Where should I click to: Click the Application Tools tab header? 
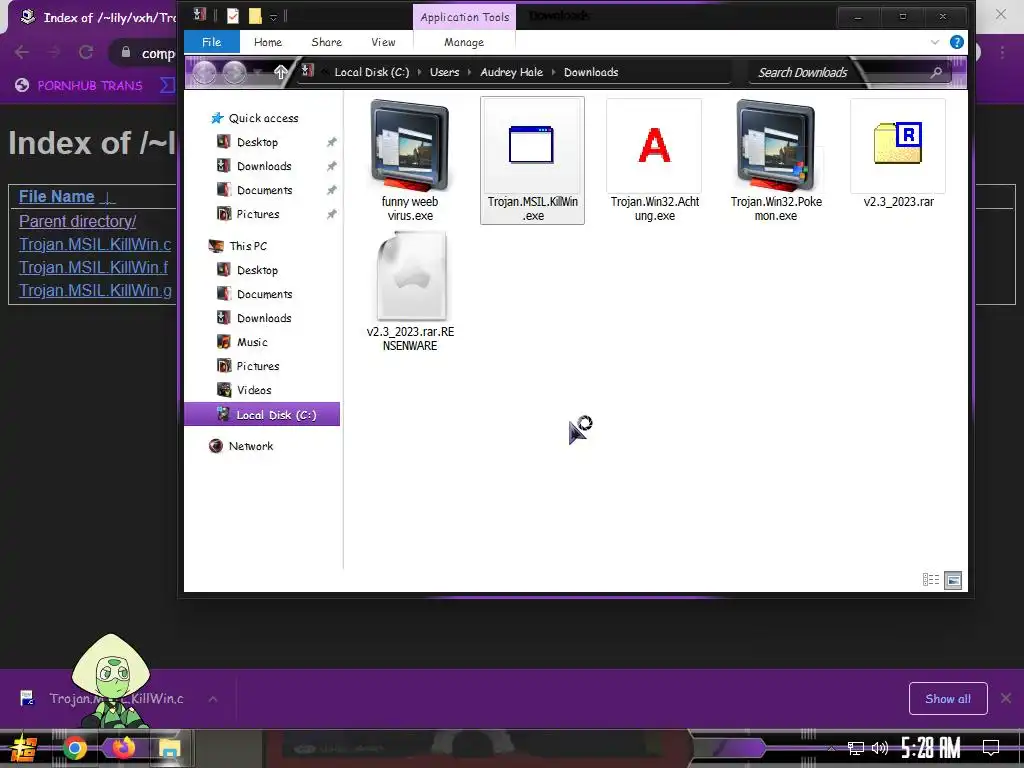tap(464, 18)
